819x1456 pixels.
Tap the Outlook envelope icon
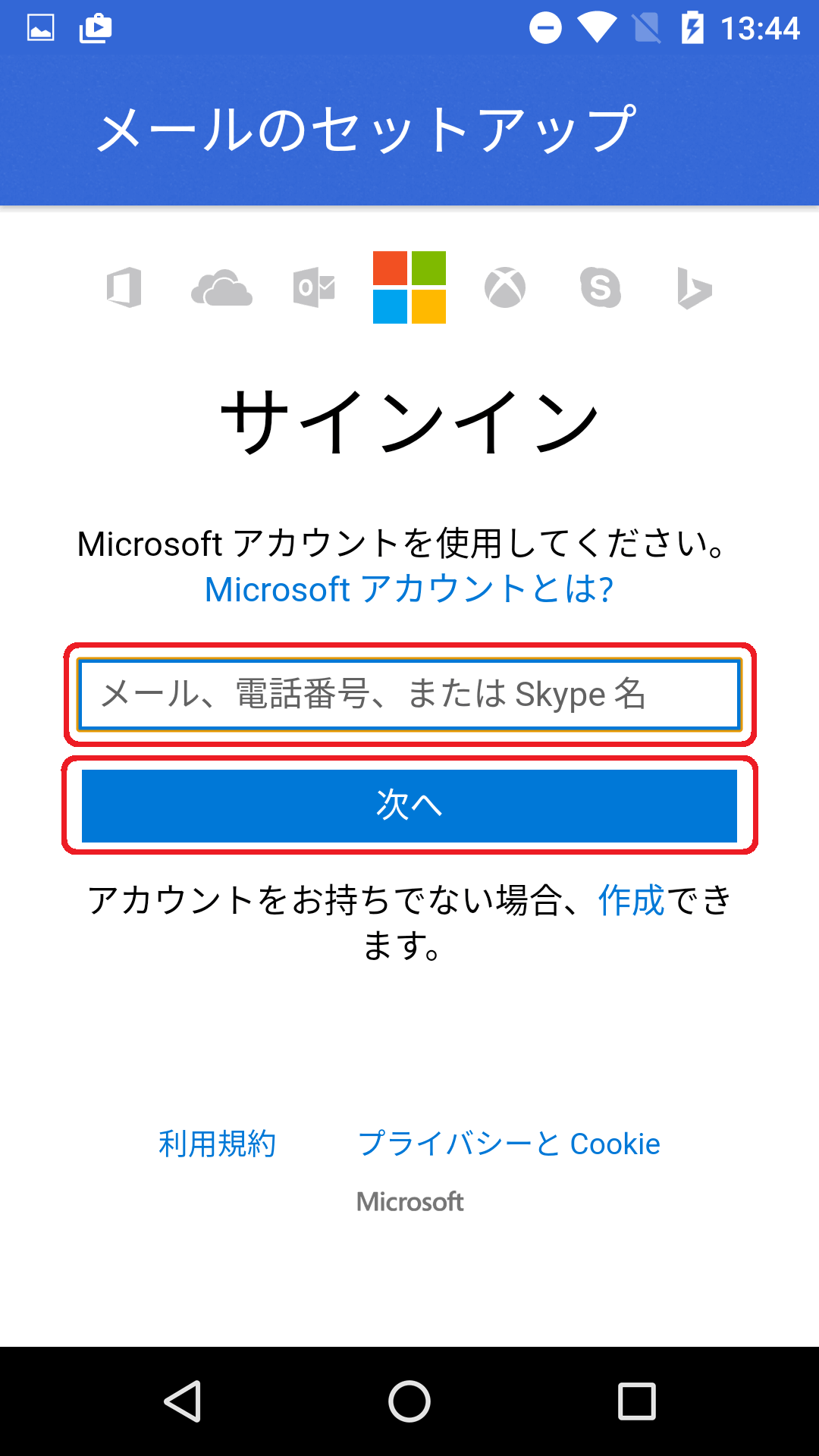point(315,288)
